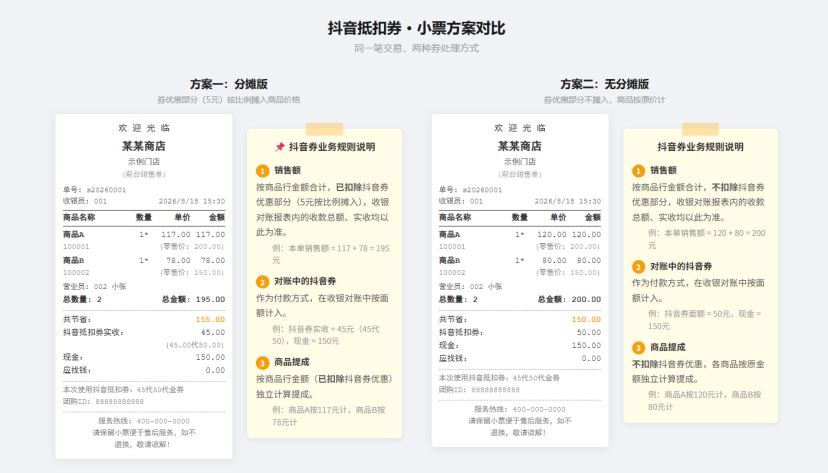Click the example text 本单销售额 = 117 + 78 = 195 元
The image size is (828, 473).
[331, 254]
